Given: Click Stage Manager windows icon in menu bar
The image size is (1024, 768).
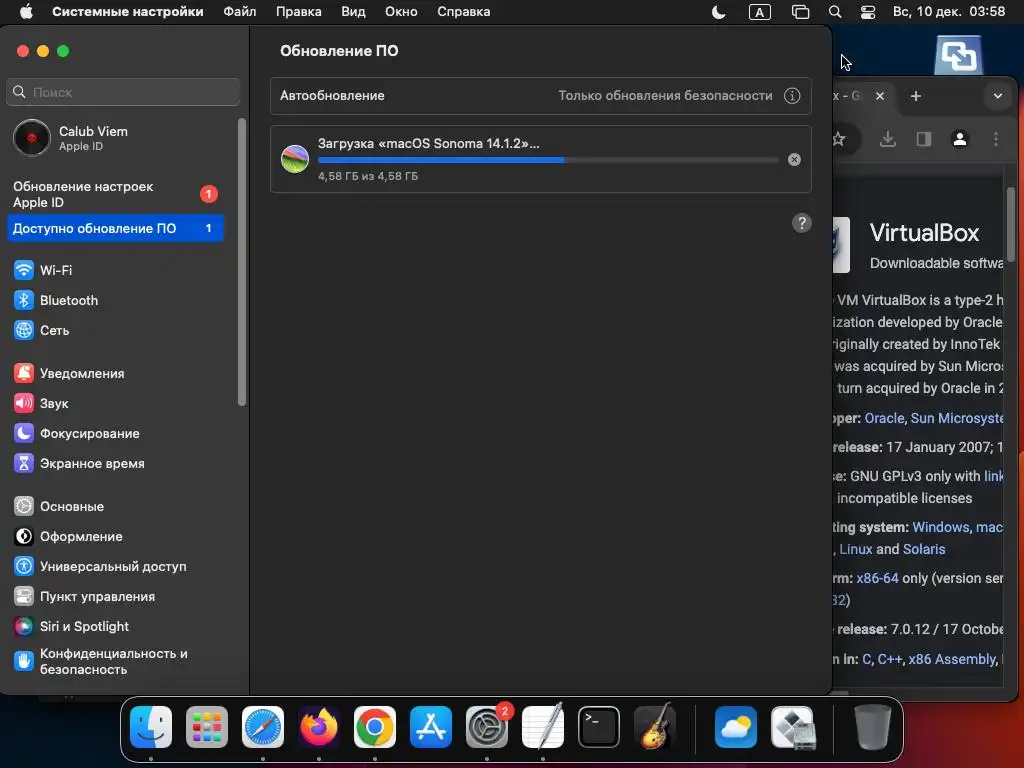Looking at the screenshot, I should click(800, 12).
